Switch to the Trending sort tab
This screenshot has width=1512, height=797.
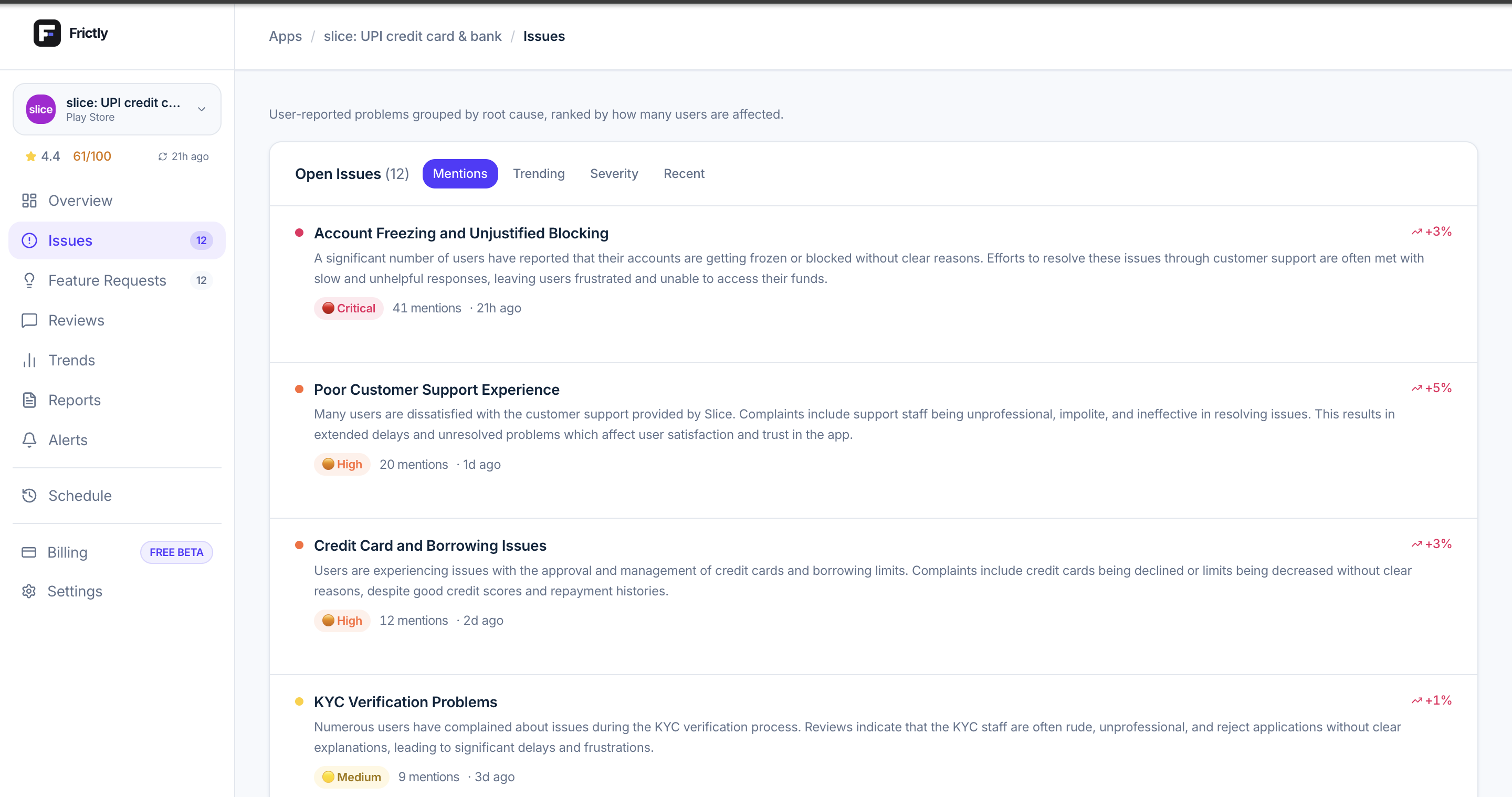point(539,174)
